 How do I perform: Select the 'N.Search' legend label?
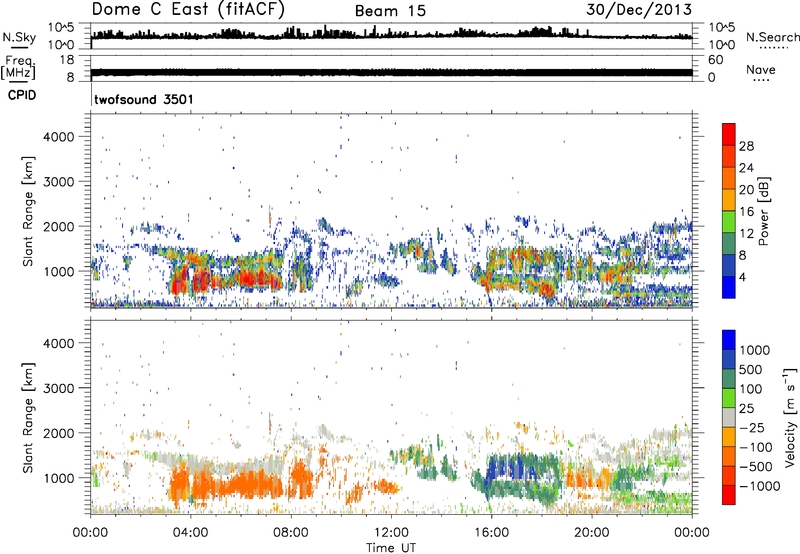pos(772,37)
